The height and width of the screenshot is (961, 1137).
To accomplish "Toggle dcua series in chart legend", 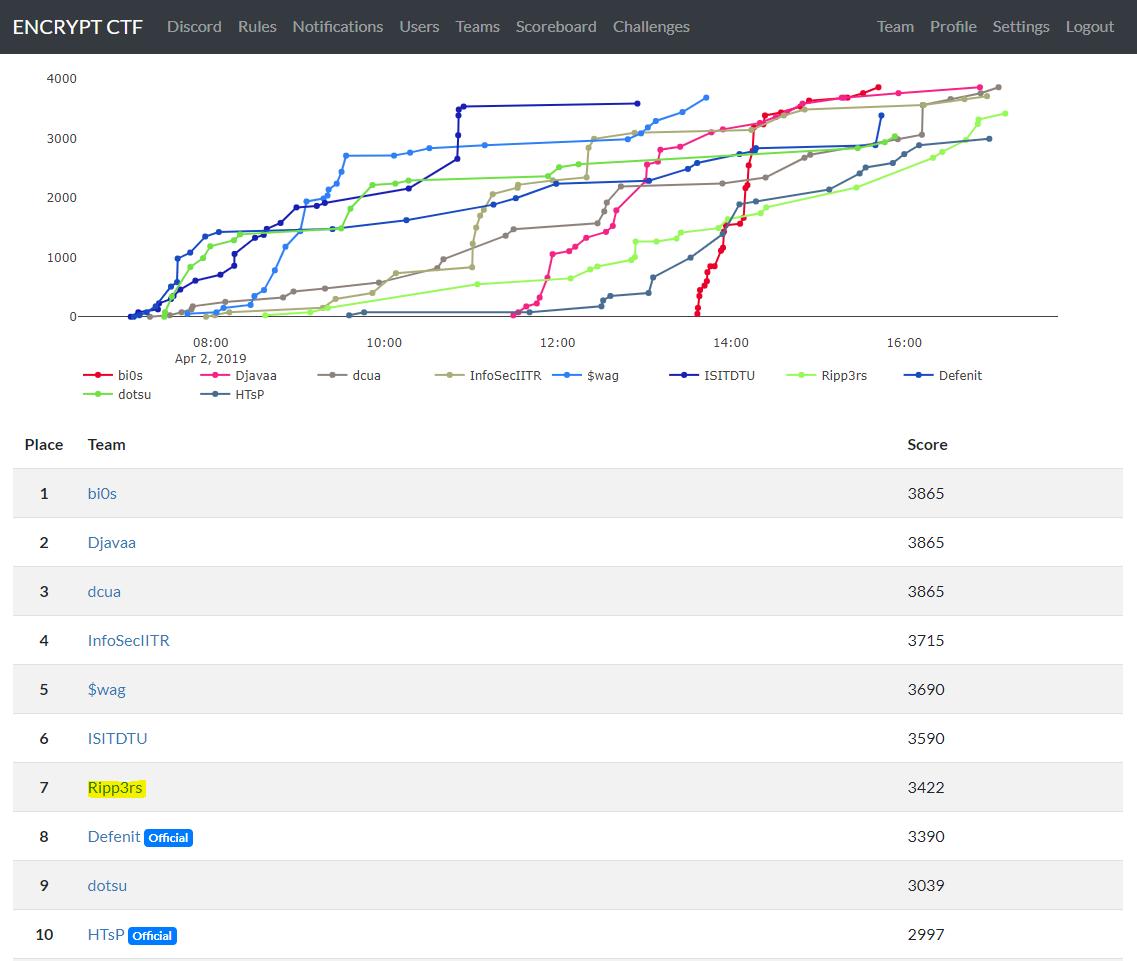I will coord(350,375).
